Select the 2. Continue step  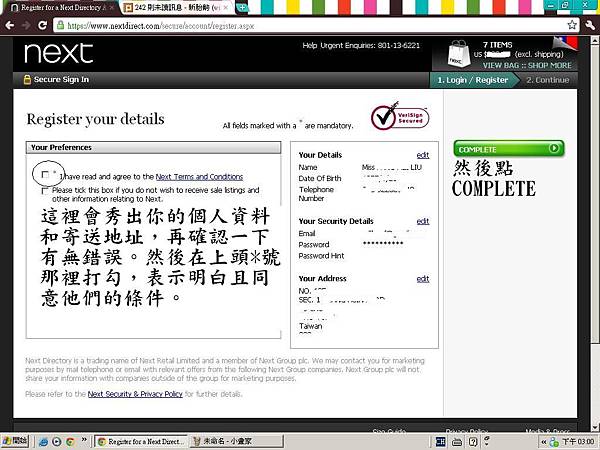point(548,80)
